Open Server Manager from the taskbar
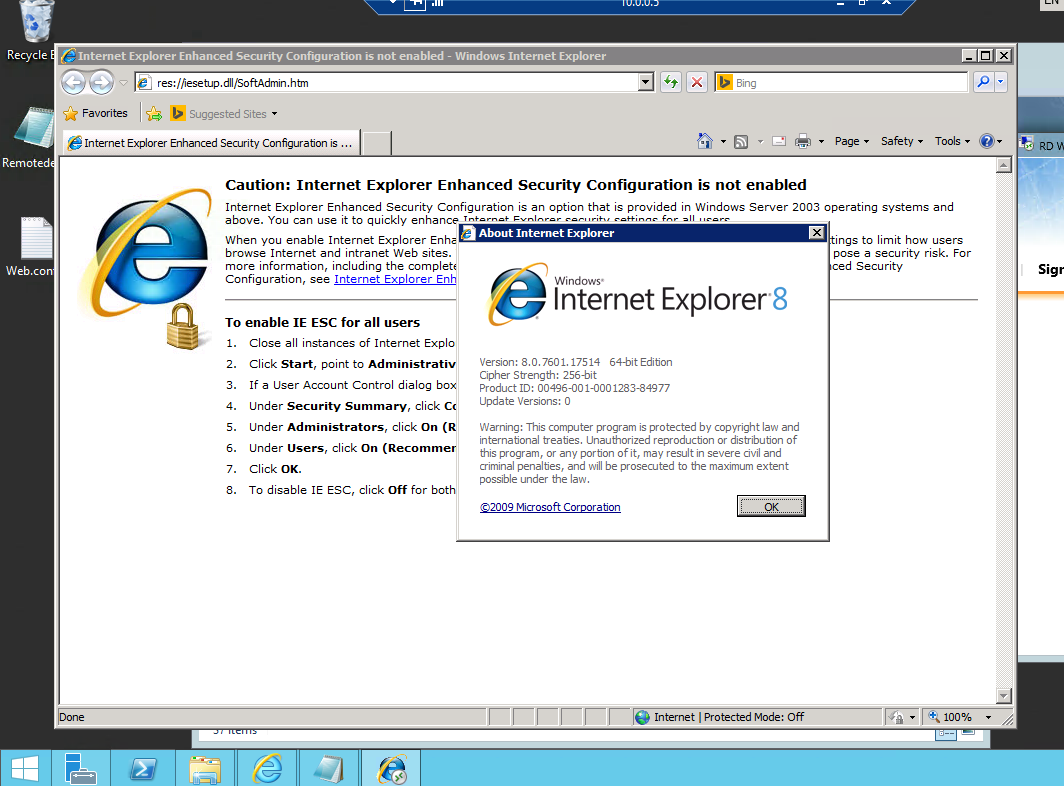The image size is (1064, 786). tap(80, 768)
